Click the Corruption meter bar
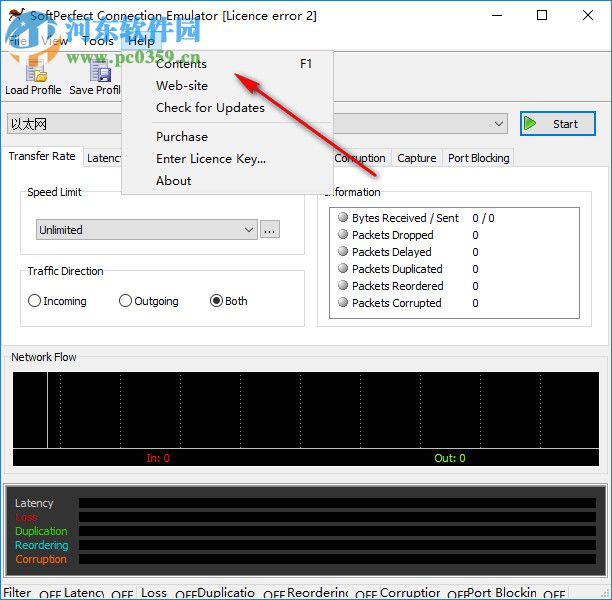612x600 pixels. 337,559
